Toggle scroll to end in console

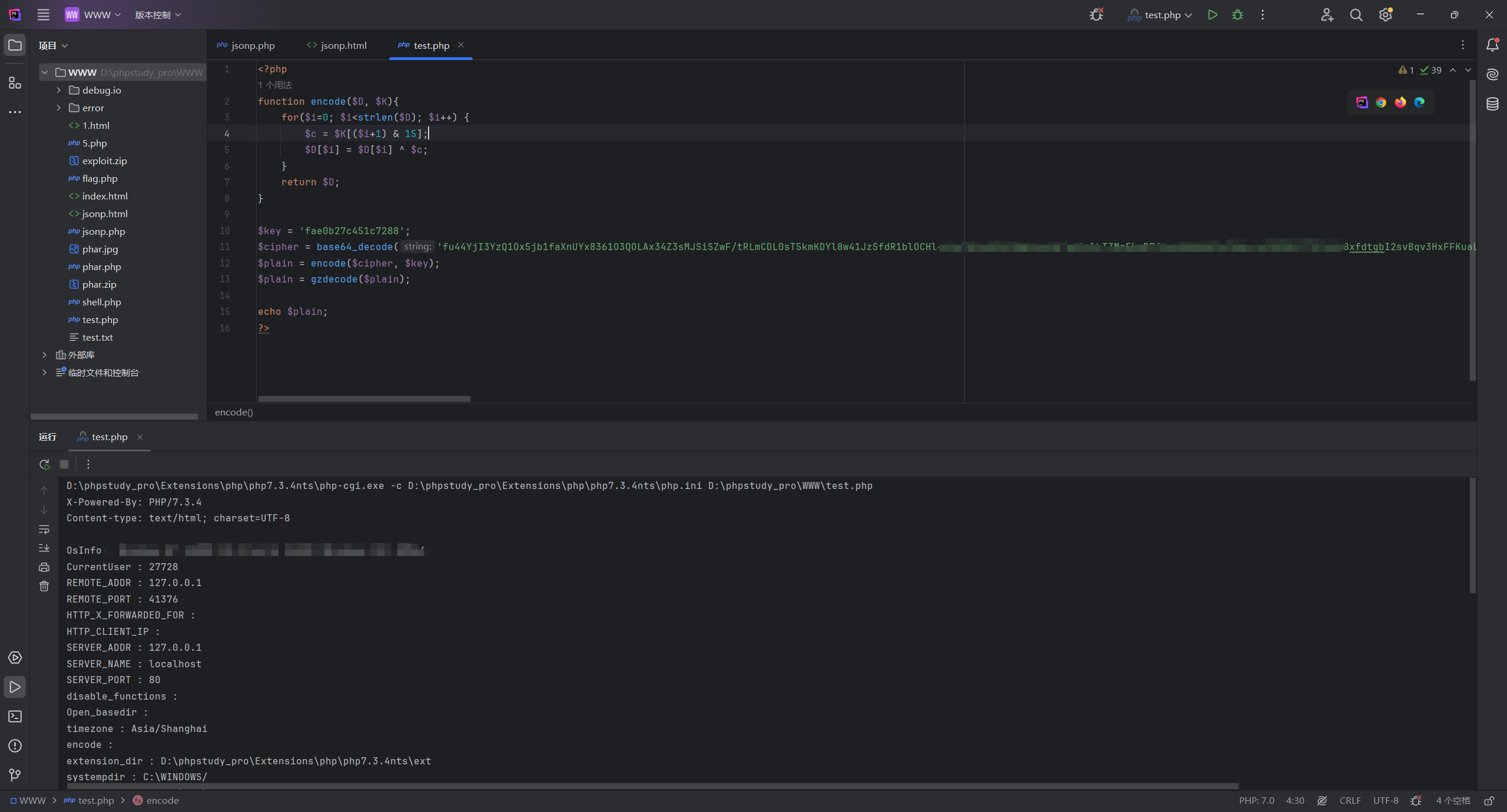point(44,548)
